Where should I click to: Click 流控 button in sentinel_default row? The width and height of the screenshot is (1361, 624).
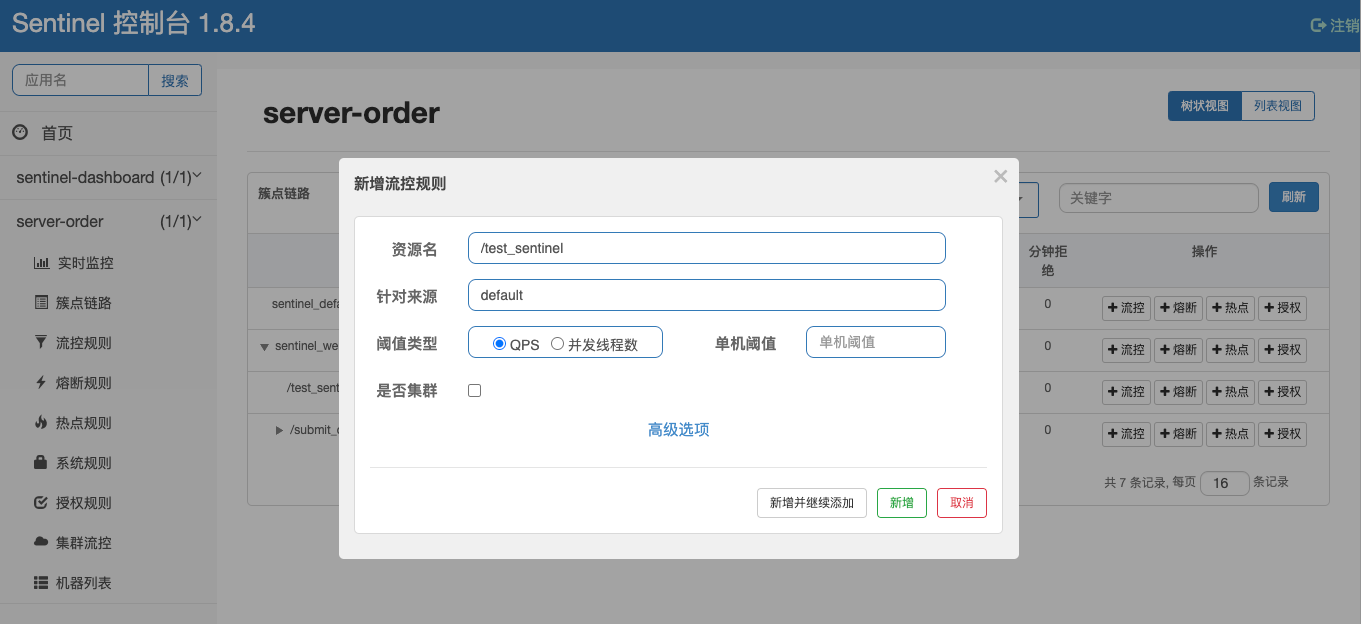click(1126, 308)
